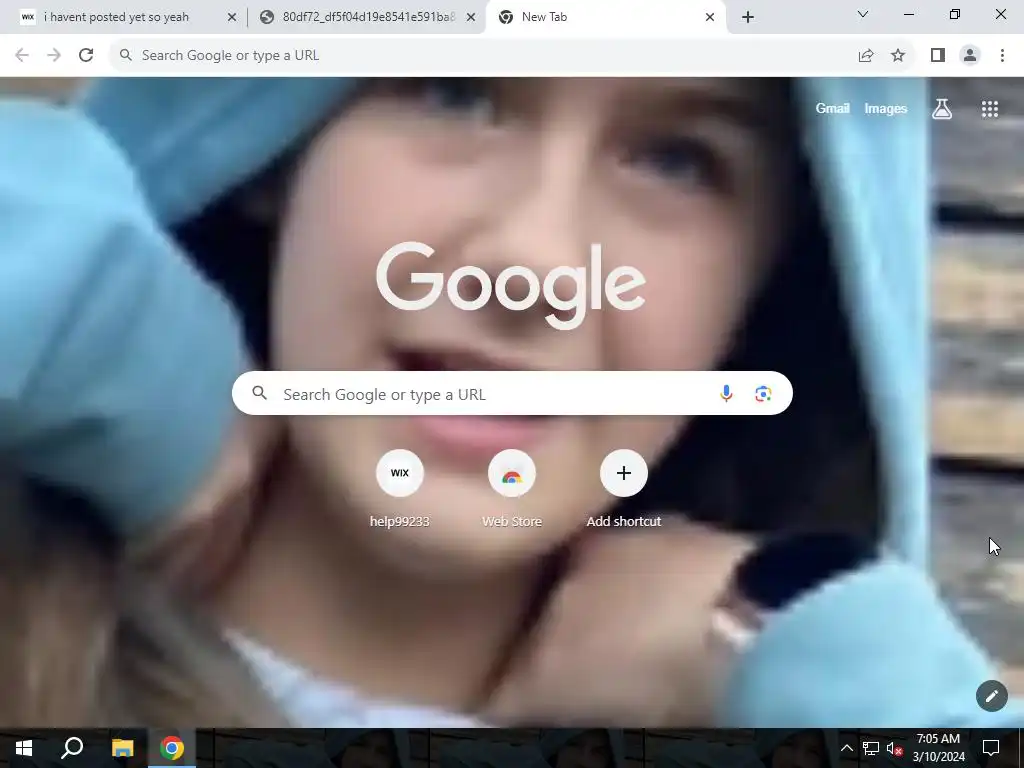The height and width of the screenshot is (768, 1024).
Task: Open the Chrome profile avatar
Action: tap(970, 56)
